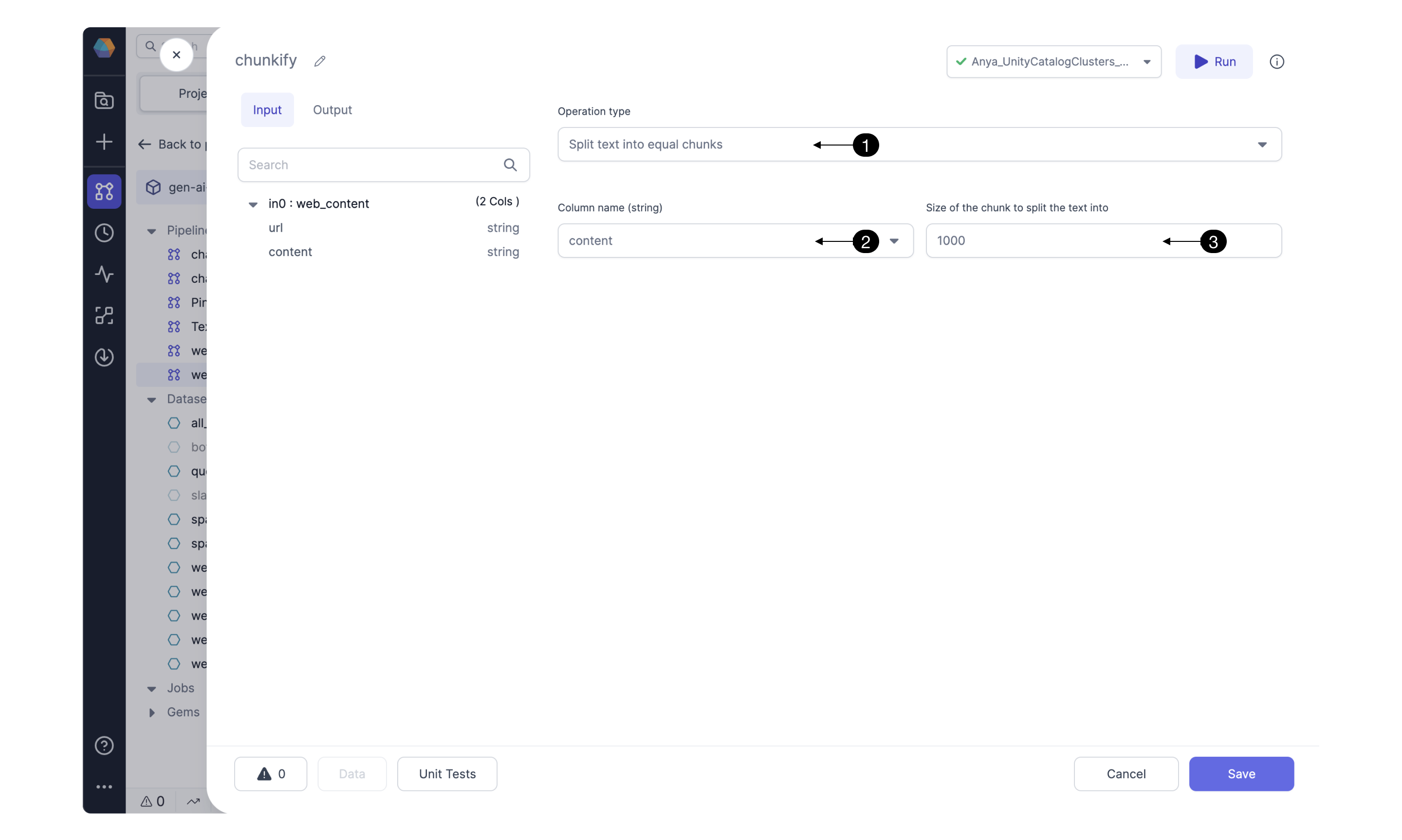Image resolution: width=1402 pixels, height=840 pixels.
Task: Open the lineage icon in the left sidebar
Action: pyautogui.click(x=104, y=315)
